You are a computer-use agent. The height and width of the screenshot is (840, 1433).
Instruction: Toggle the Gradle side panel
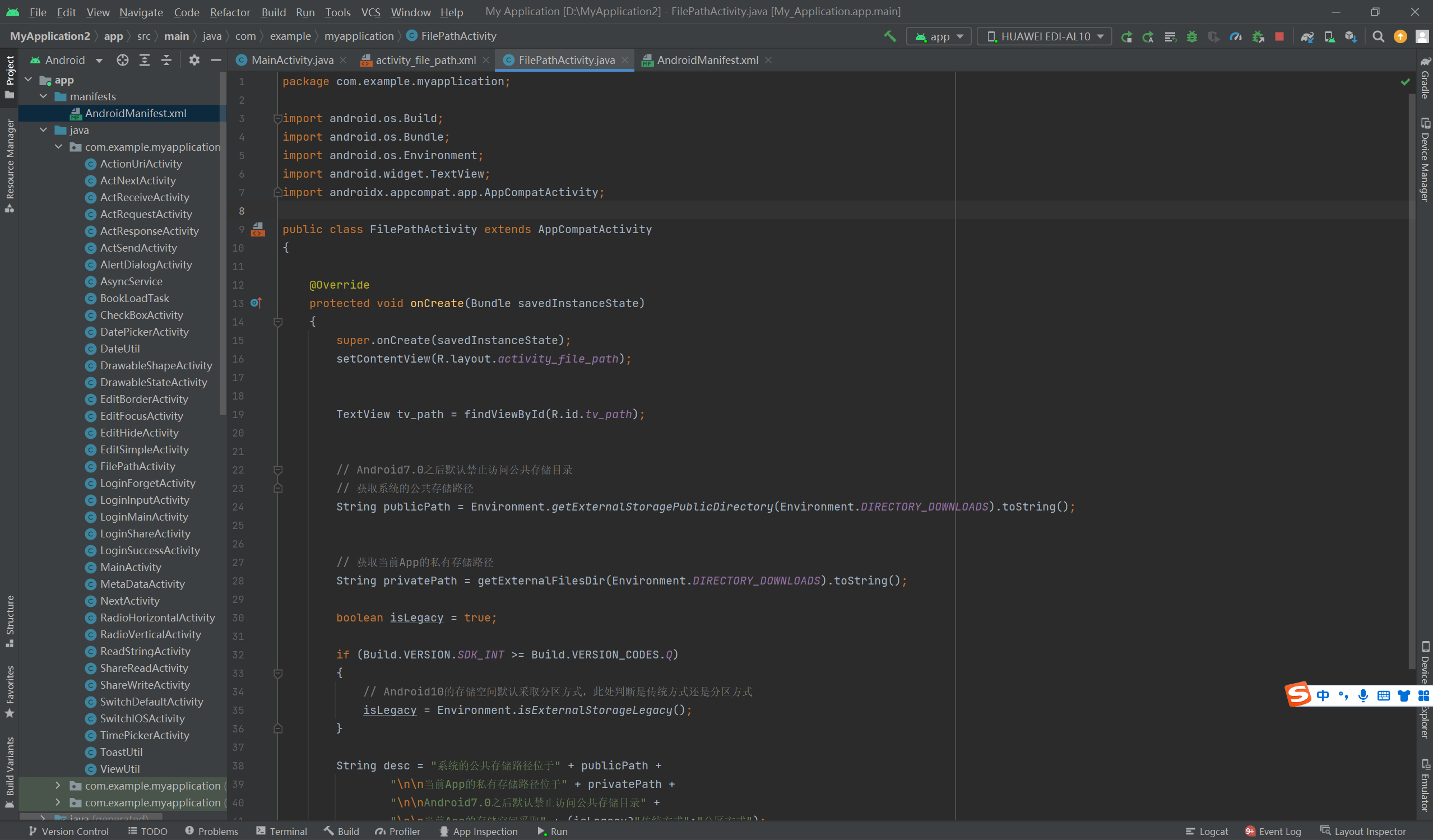pyautogui.click(x=1425, y=80)
